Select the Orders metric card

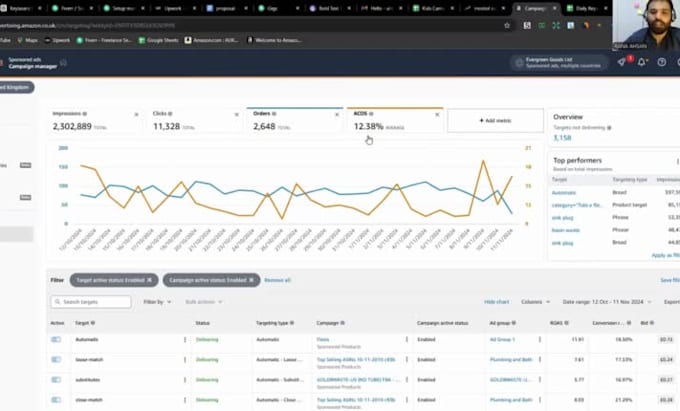pyautogui.click(x=294, y=121)
